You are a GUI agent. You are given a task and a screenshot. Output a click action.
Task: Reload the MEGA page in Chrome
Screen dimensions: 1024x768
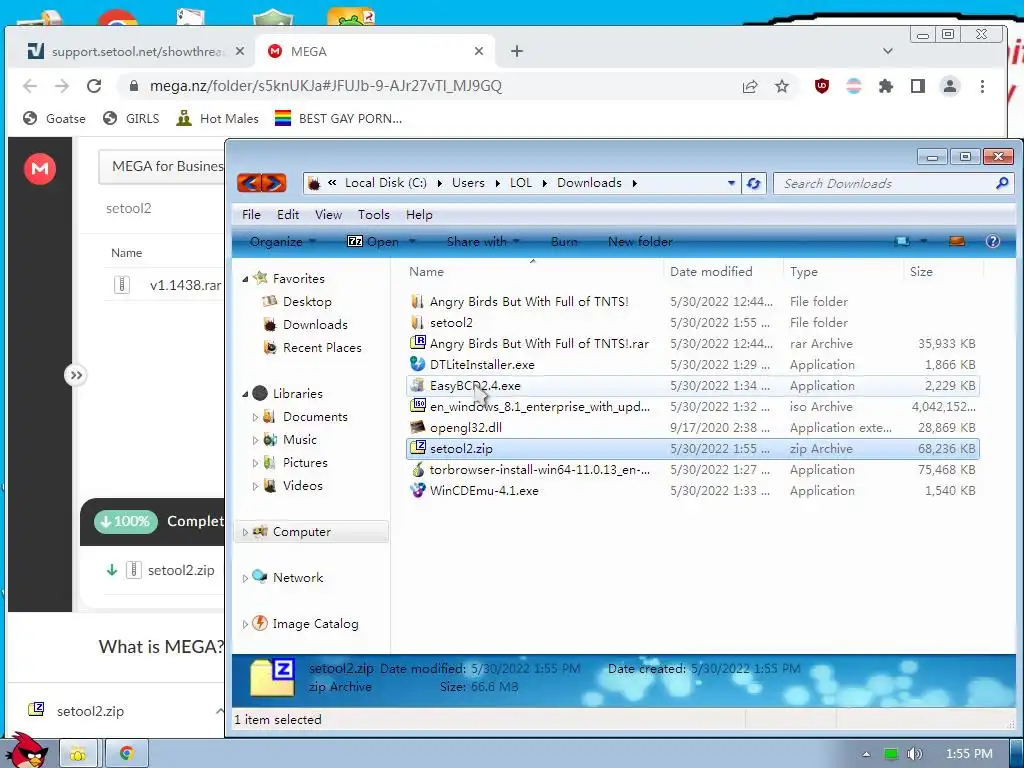pyautogui.click(x=94, y=86)
